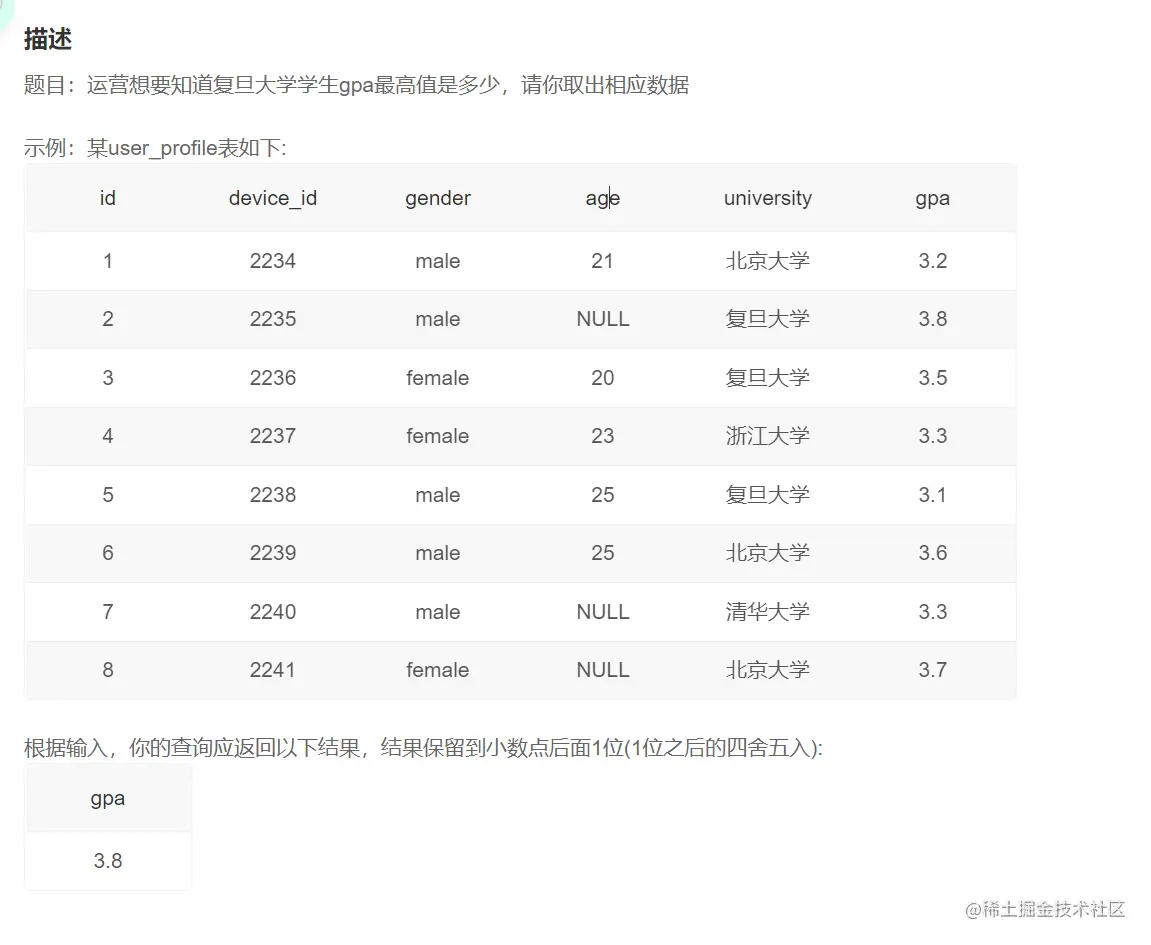1151x945 pixels.
Task: Click 复旦大学 in row 2236
Action: click(x=768, y=378)
